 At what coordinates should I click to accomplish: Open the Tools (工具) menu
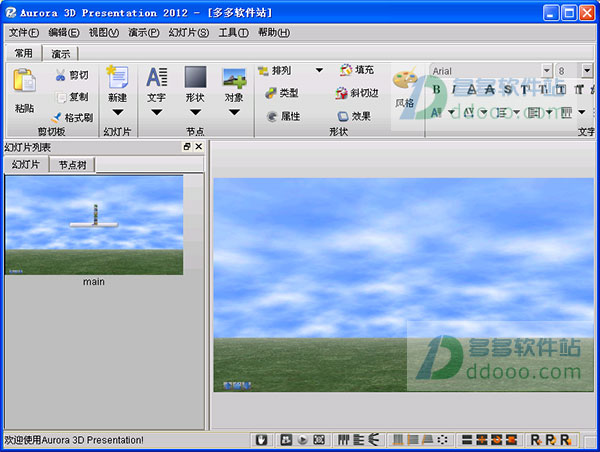pyautogui.click(x=233, y=33)
